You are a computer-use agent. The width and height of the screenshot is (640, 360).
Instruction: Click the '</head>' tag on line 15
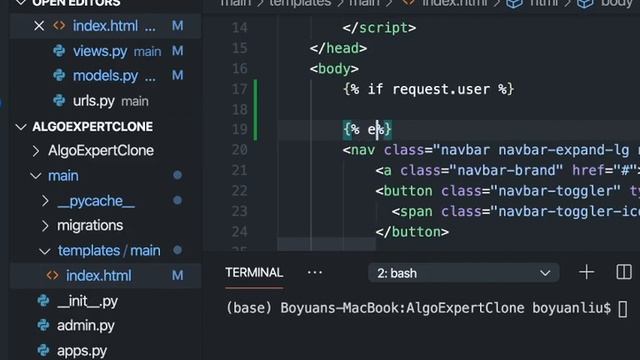coord(338,48)
